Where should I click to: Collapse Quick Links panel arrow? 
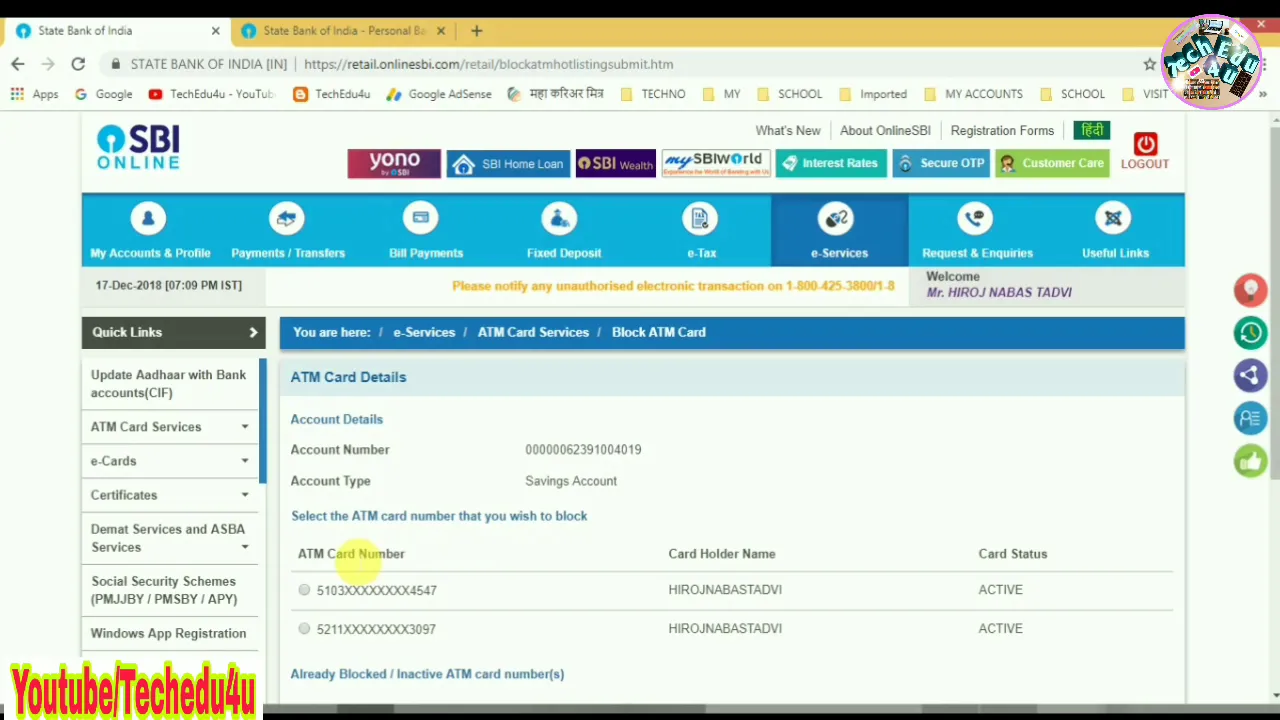(x=253, y=332)
